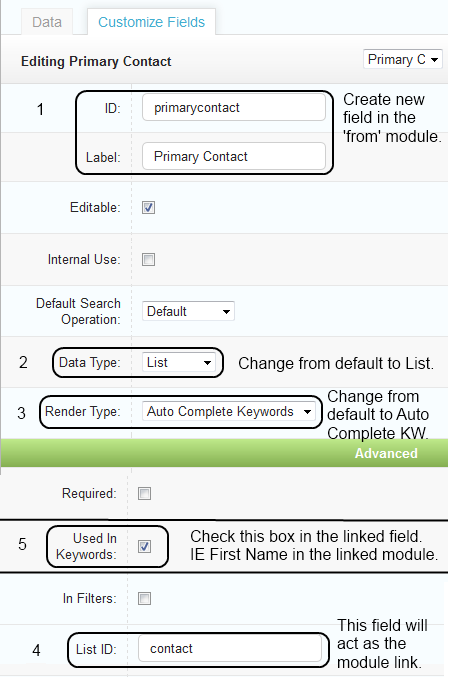Tick the Required checkbox
The width and height of the screenshot is (449, 677).
click(145, 494)
